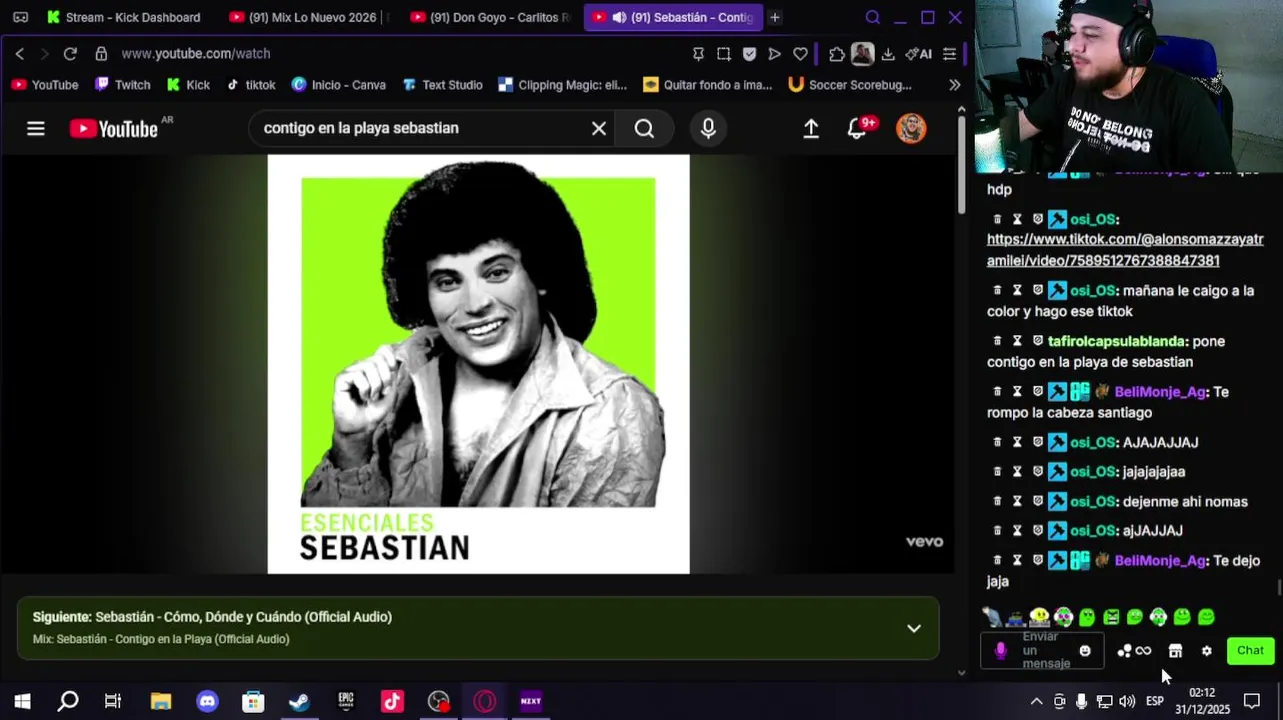
Task: Timeout osi_OS 'jajajajajaa' message hourglass icon
Action: pyautogui.click(x=1017, y=472)
